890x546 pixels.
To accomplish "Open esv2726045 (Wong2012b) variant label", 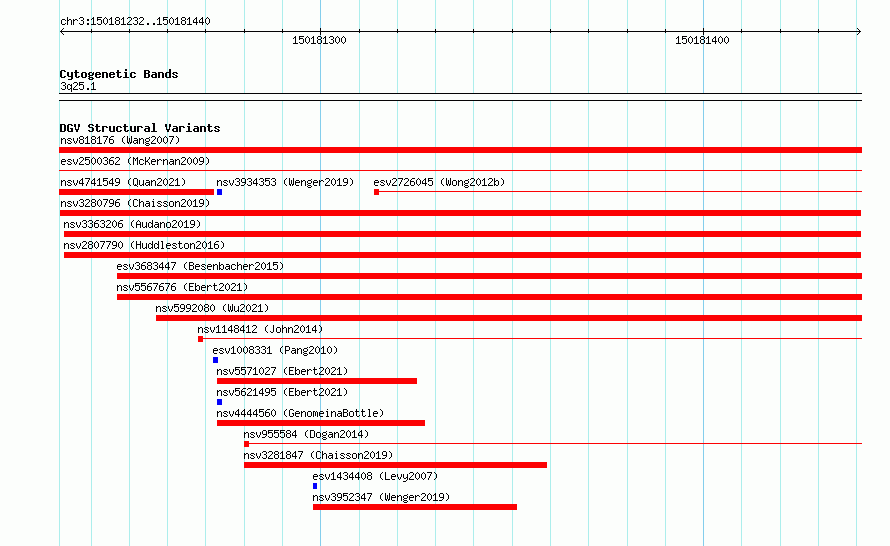I will click(439, 182).
